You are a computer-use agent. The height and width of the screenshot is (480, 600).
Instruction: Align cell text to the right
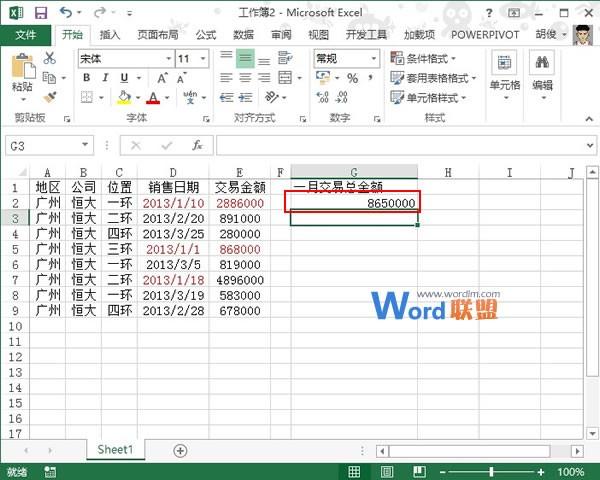click(264, 78)
